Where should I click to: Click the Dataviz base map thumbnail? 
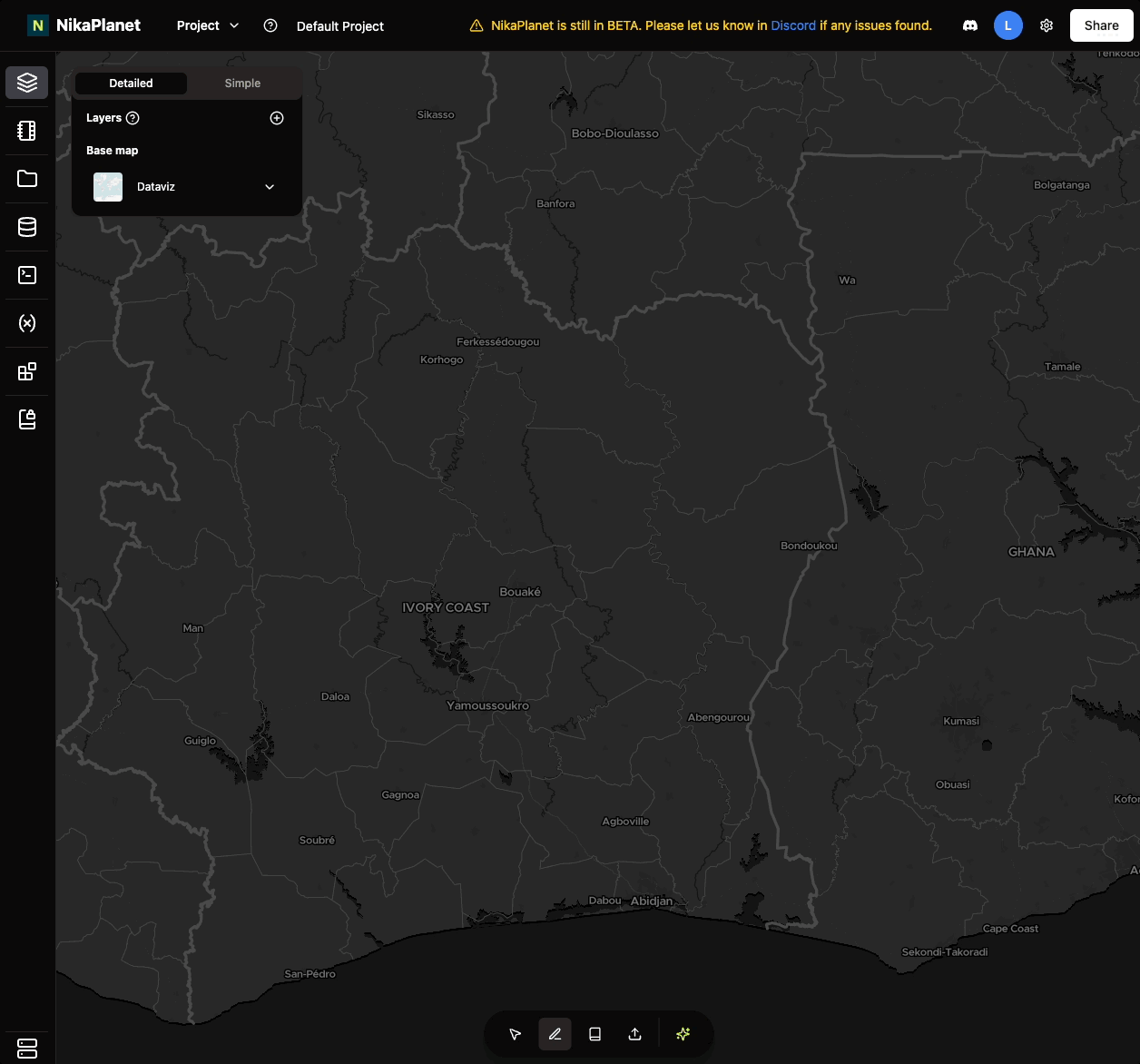tap(108, 187)
